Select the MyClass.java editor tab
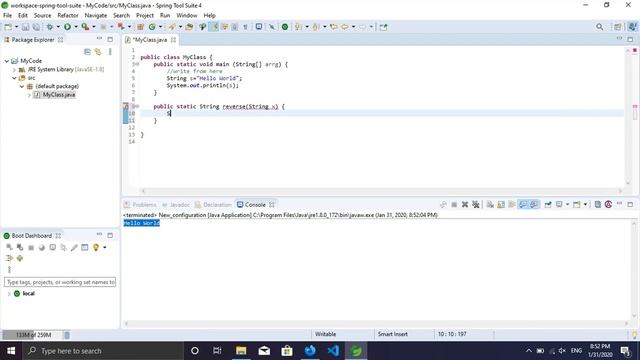The height and width of the screenshot is (360, 640). pyautogui.click(x=150, y=40)
